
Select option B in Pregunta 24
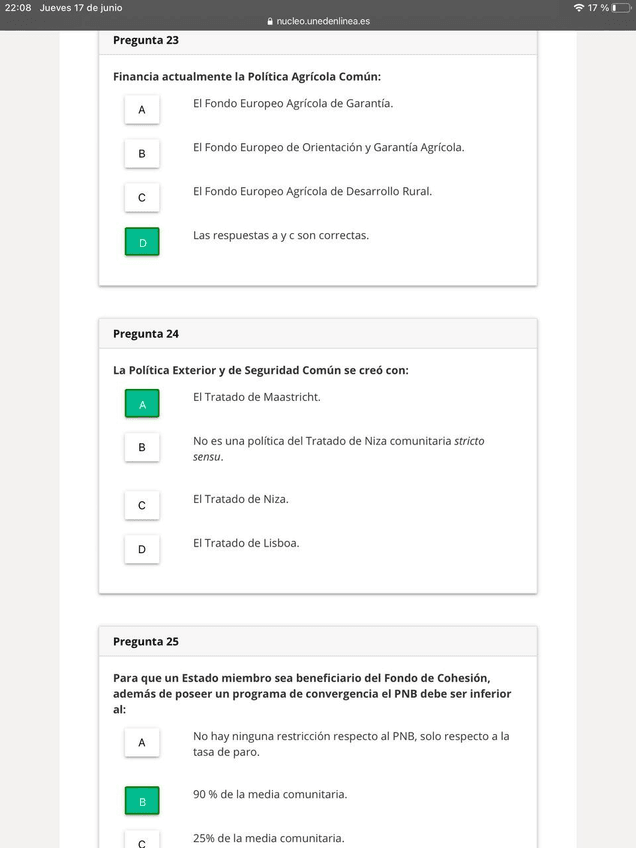142,447
